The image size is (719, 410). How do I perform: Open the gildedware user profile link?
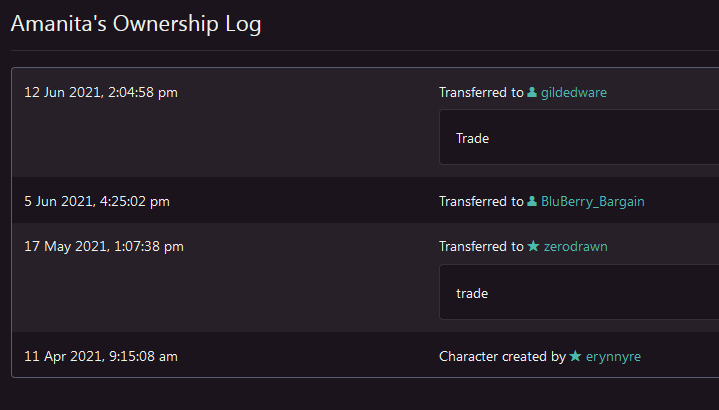(x=574, y=93)
